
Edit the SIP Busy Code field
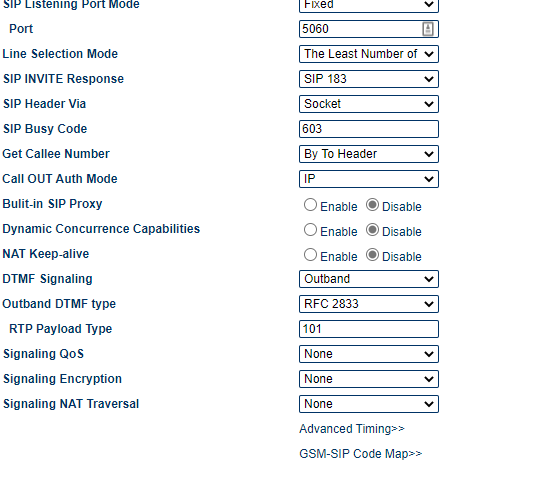369,129
